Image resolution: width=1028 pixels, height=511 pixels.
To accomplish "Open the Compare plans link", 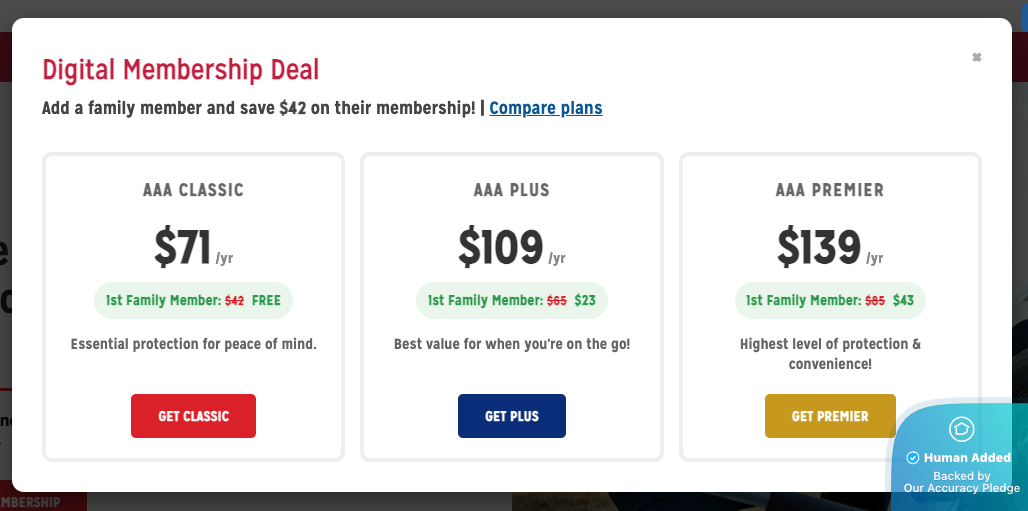I will 545,108.
